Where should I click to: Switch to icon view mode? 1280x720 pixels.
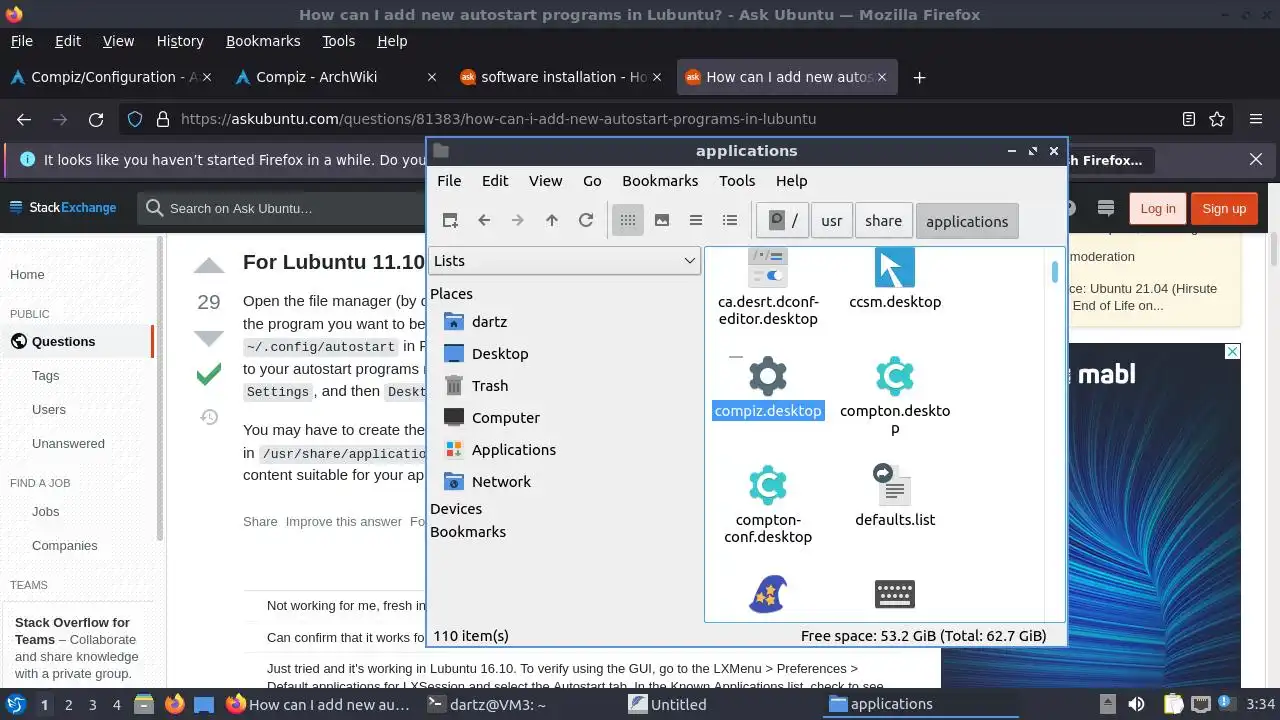tap(628, 221)
